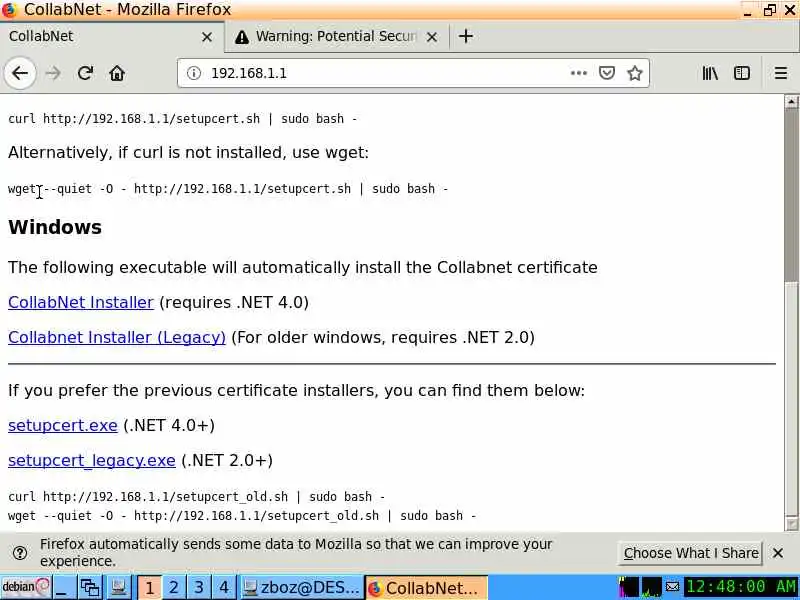The image size is (800, 600).
Task: Open the Firefox home page
Action: (x=117, y=73)
